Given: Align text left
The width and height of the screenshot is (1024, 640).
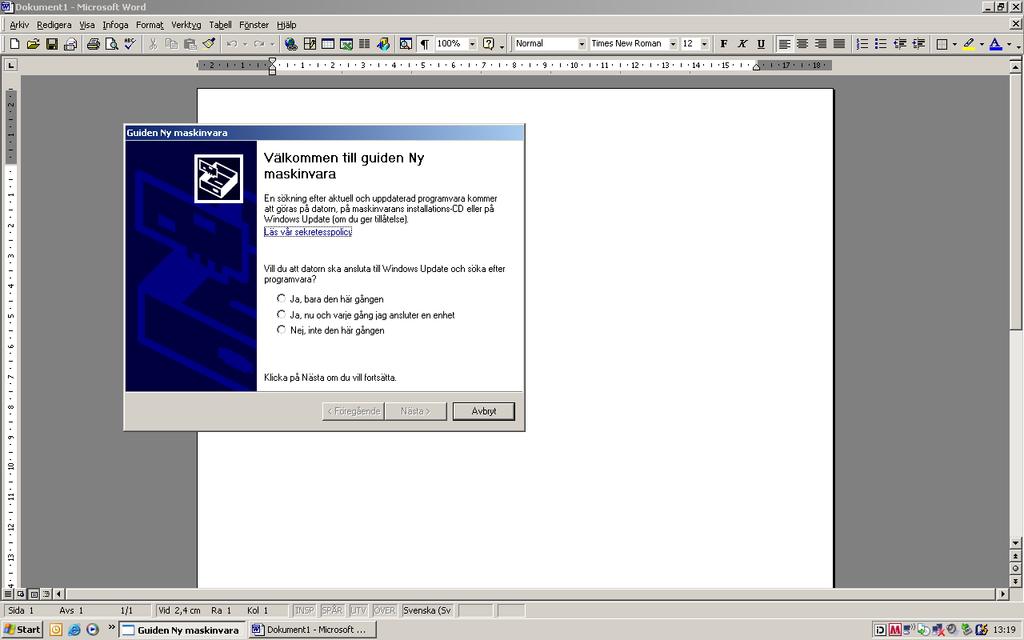Looking at the screenshot, I should pyautogui.click(x=784, y=44).
